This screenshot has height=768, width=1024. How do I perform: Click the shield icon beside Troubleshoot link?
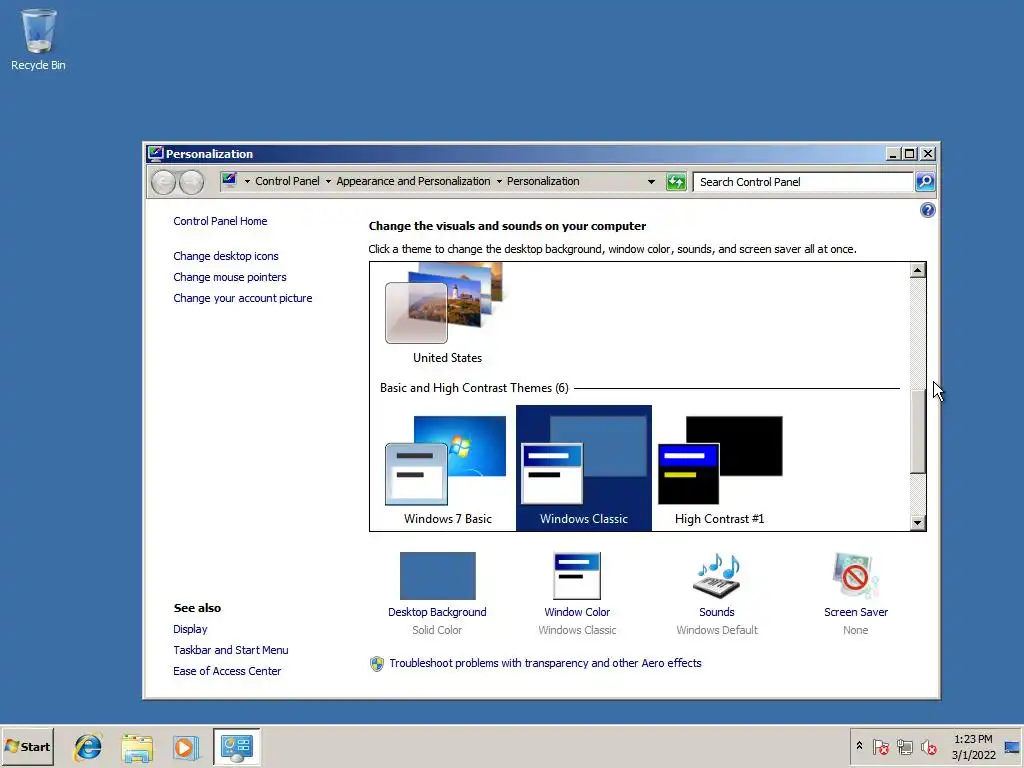click(377, 664)
